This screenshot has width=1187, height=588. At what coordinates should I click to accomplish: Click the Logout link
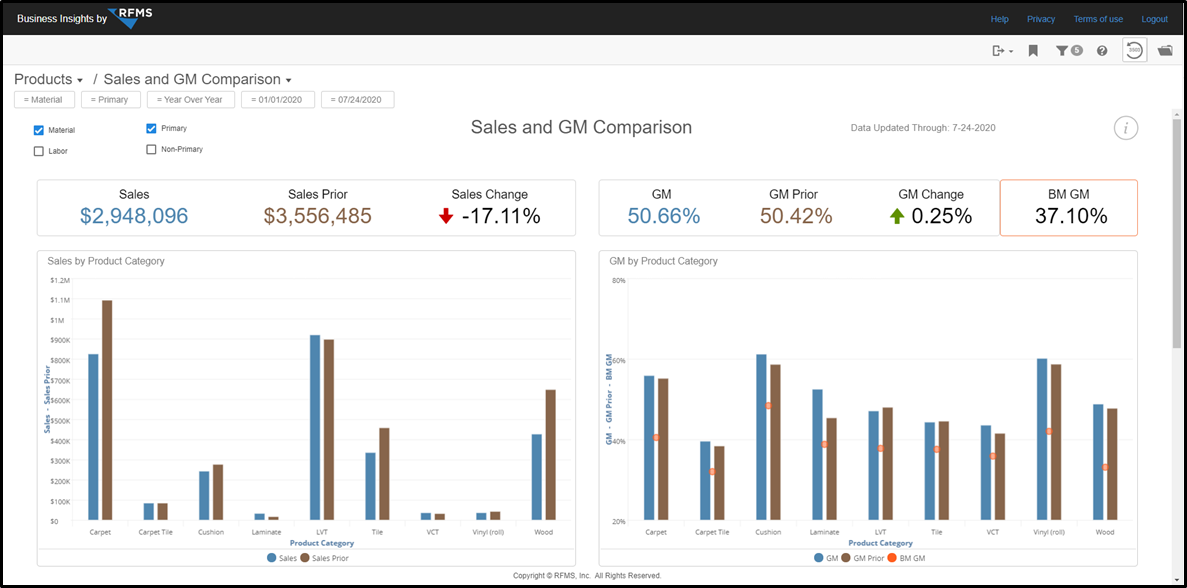(x=1154, y=19)
